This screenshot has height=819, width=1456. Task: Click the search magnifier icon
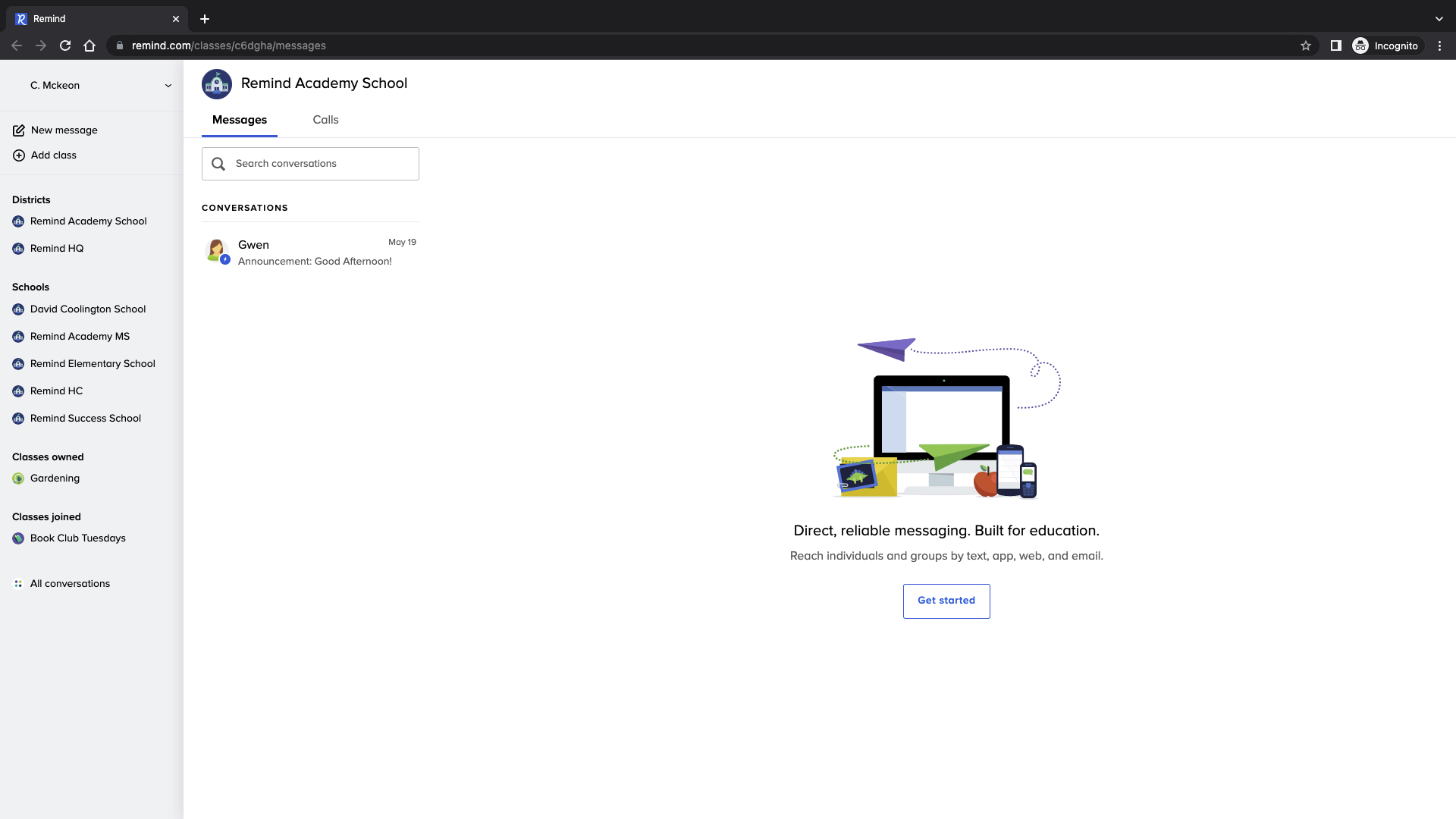218,164
